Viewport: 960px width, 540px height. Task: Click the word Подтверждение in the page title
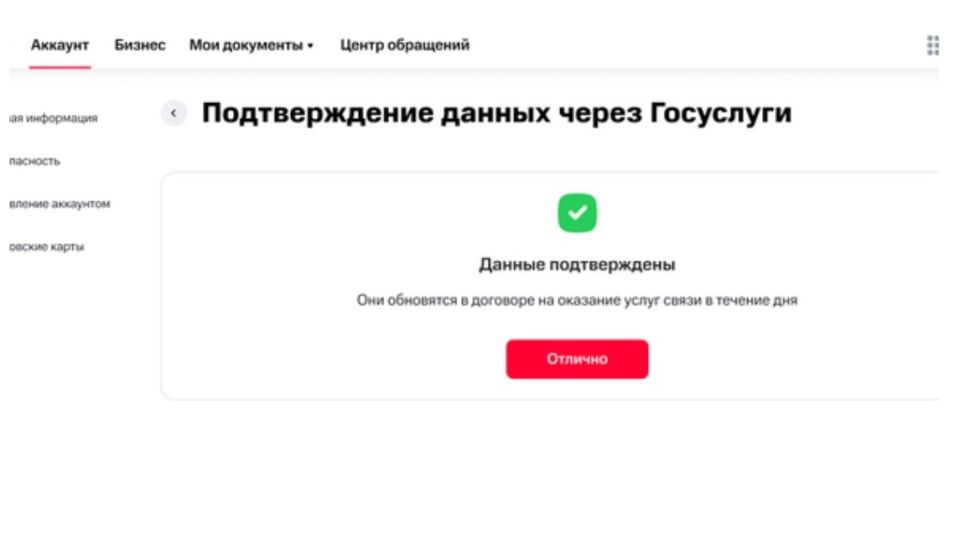[317, 114]
